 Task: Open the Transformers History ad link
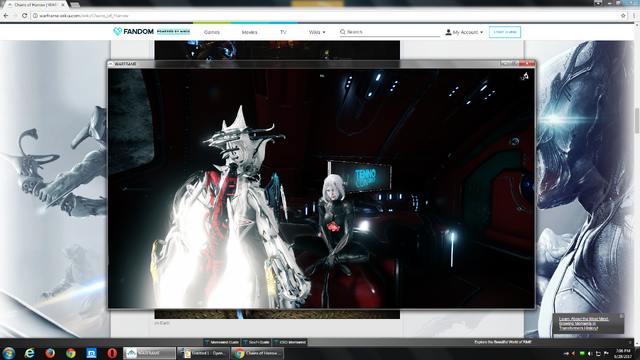[x=584, y=323]
